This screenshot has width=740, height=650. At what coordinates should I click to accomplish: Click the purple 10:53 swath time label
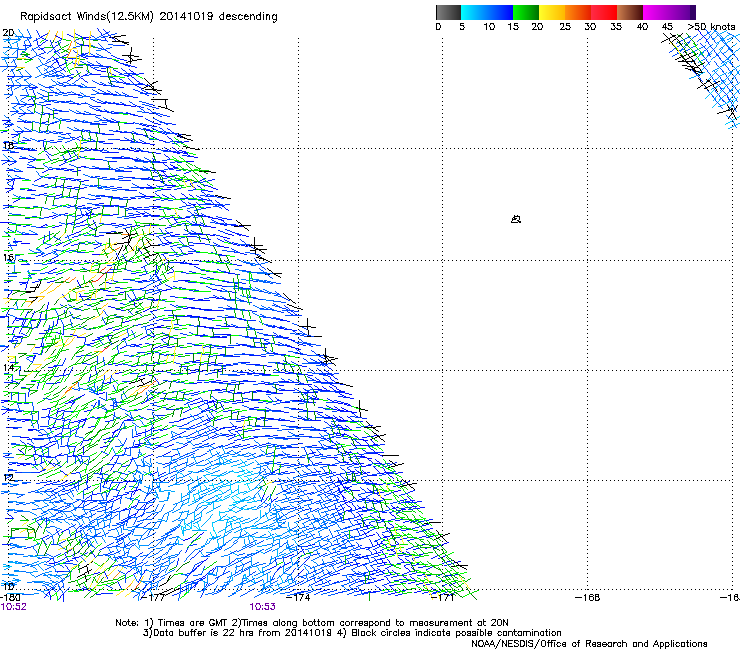tap(262, 607)
